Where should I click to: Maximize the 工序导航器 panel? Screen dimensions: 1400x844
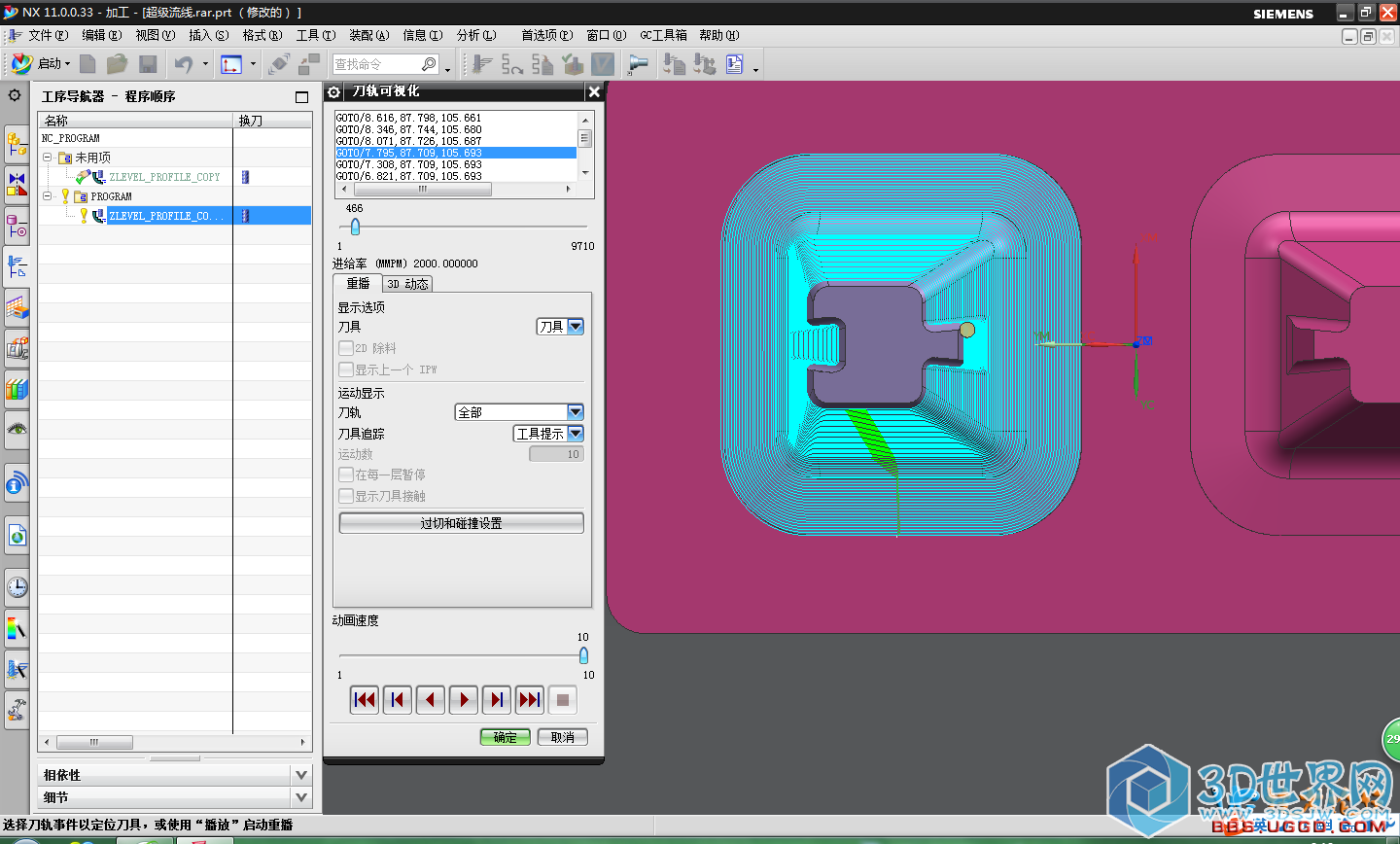click(301, 96)
